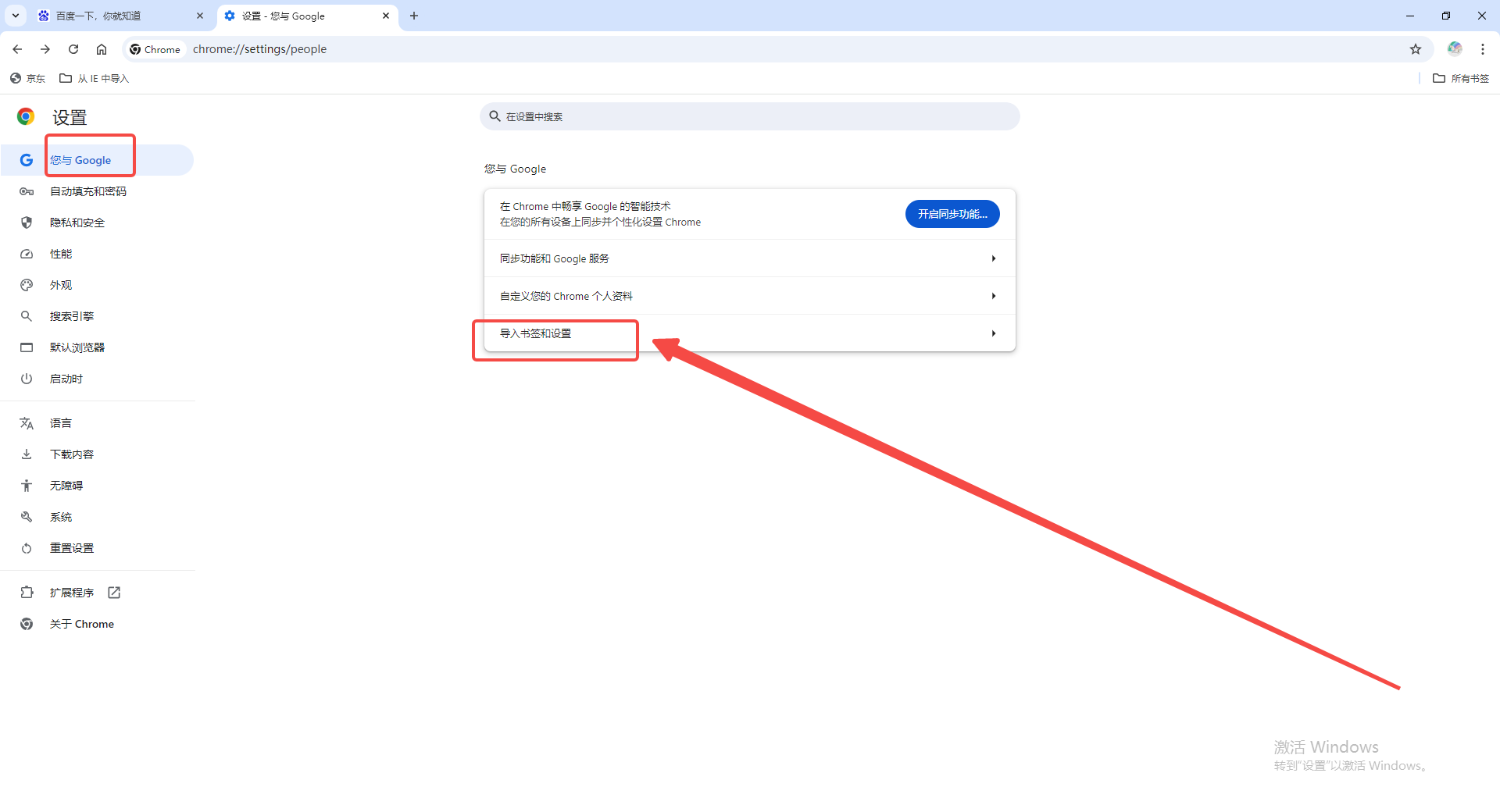This screenshot has height=812, width=1500.
Task: Open the Chrome three-dot menu
Action: [x=1482, y=49]
